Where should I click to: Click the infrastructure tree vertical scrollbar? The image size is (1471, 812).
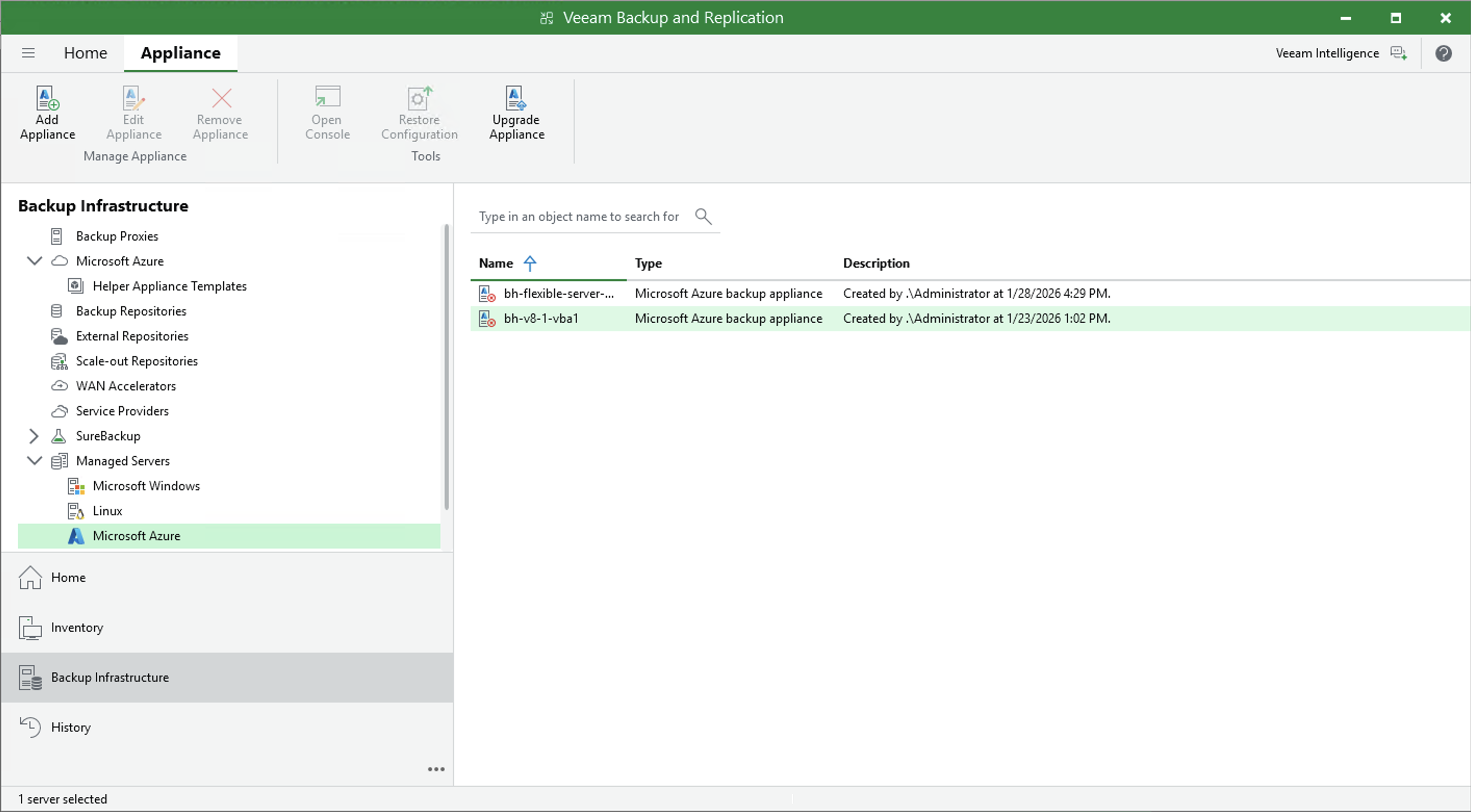(447, 366)
